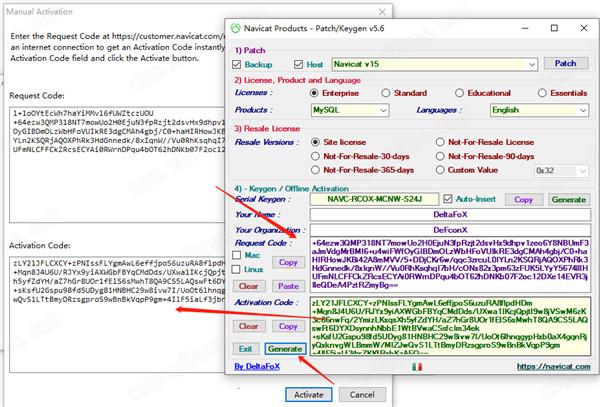The width and height of the screenshot is (600, 407).
Task: Copy the serial keygen value
Action: [523, 200]
